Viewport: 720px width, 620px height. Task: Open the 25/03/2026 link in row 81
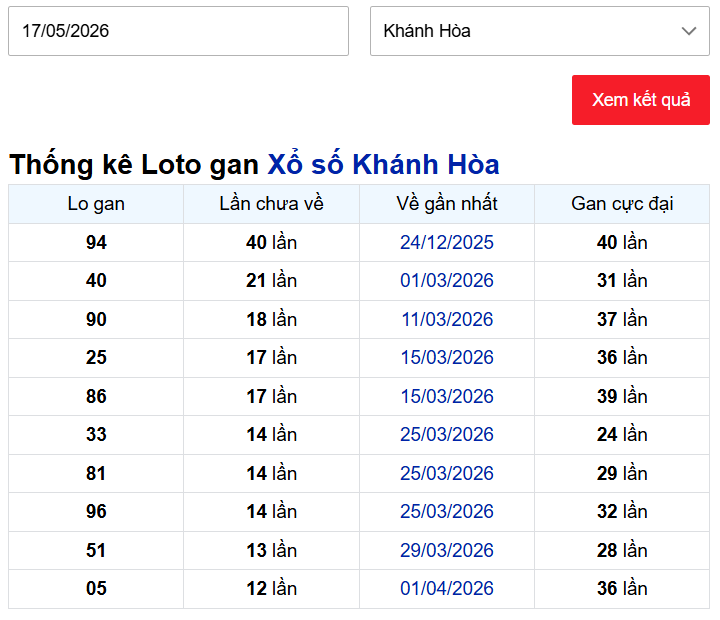(x=447, y=473)
